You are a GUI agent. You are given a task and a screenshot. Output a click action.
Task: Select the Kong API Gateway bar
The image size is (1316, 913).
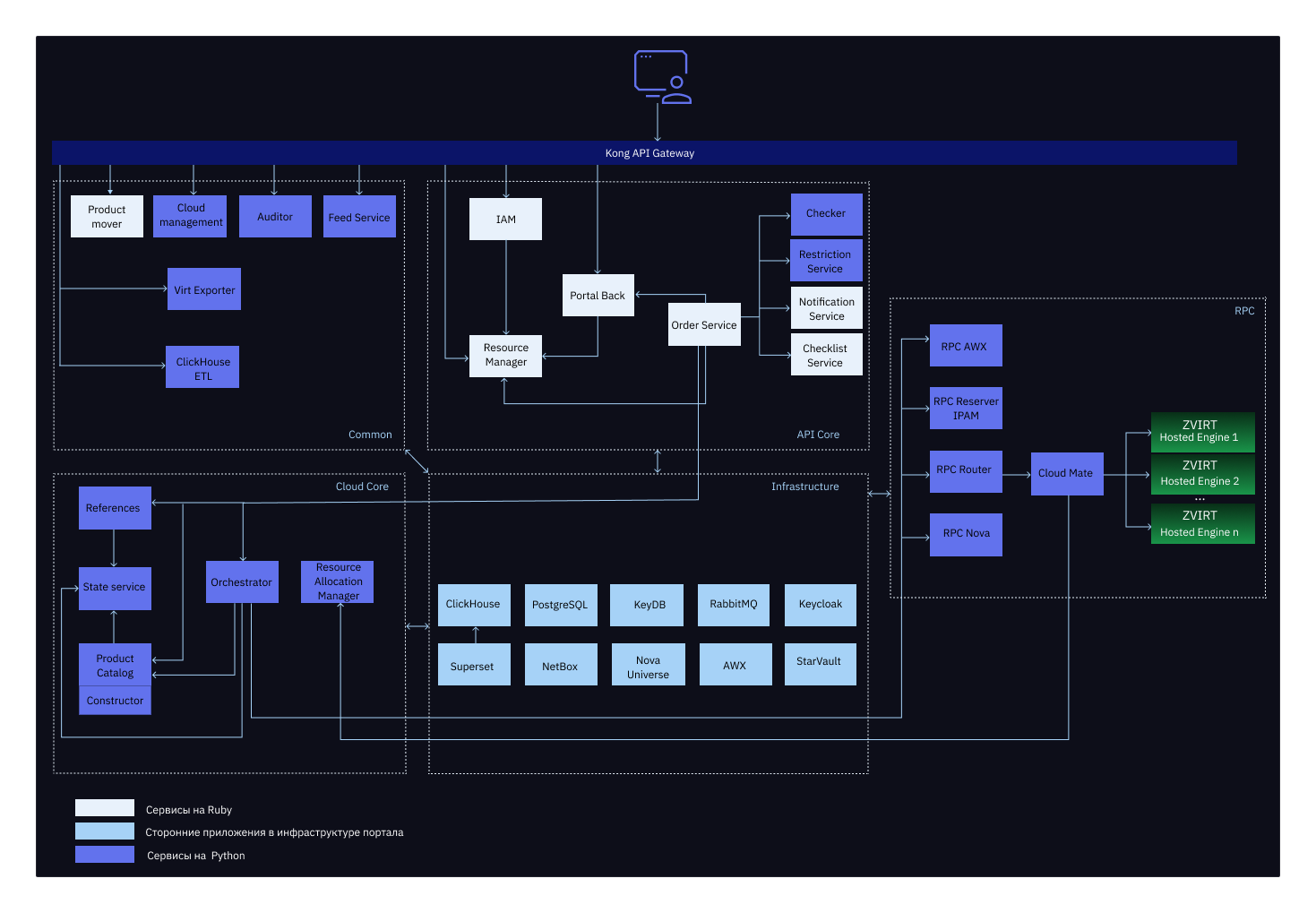644,153
